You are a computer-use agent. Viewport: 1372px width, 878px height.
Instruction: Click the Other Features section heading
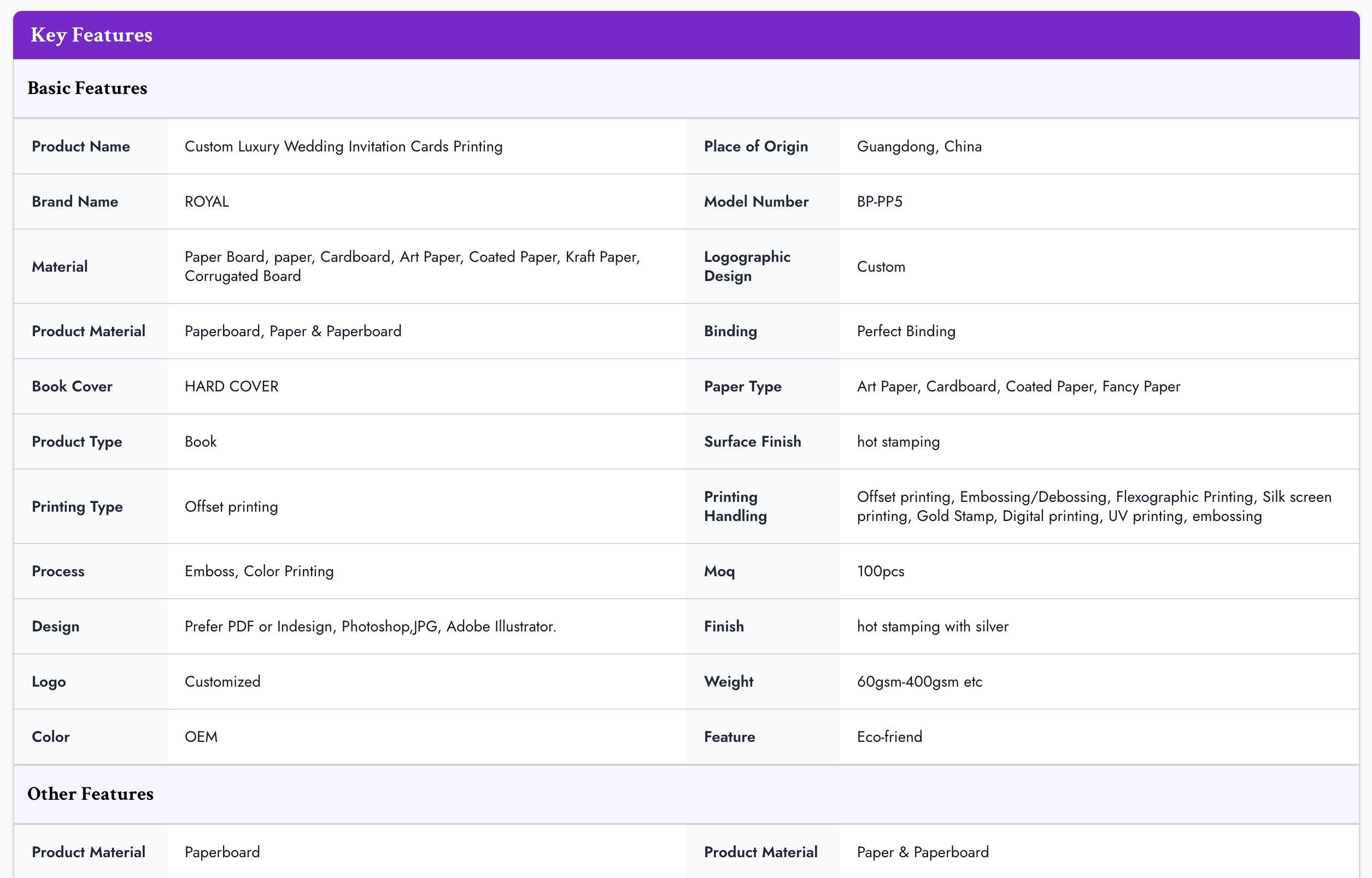(x=90, y=794)
